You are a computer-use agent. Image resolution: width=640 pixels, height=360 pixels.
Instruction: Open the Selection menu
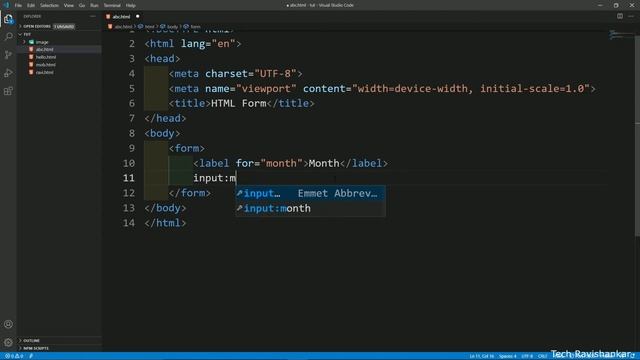(49, 5)
